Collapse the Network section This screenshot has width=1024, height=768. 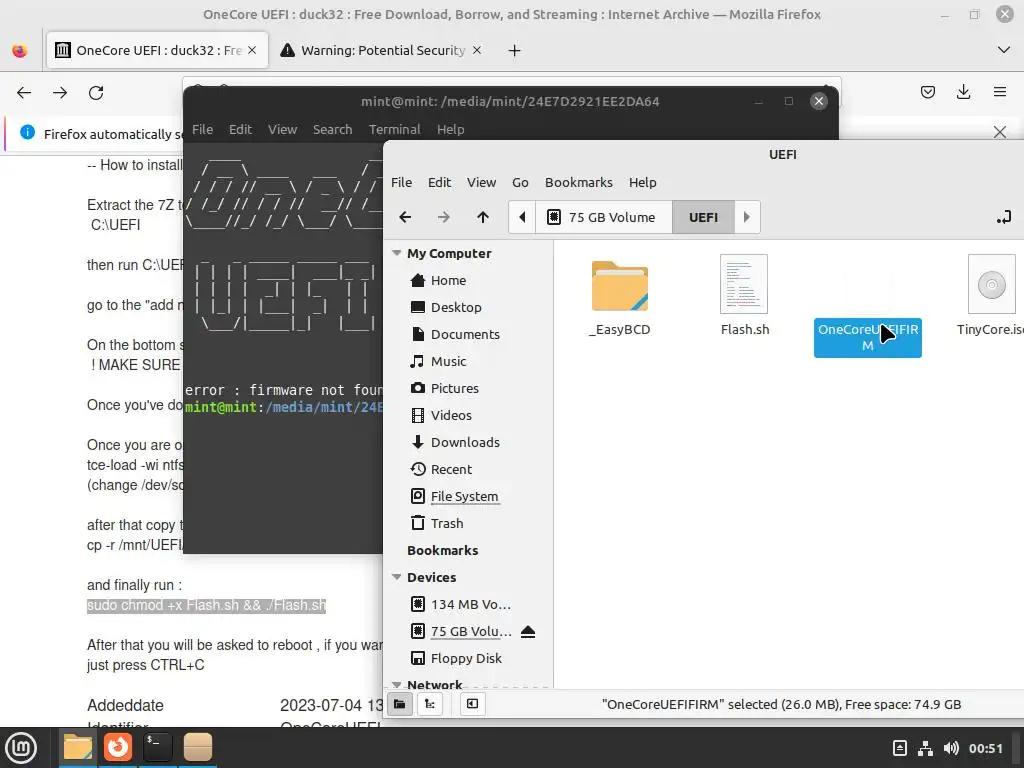396,684
